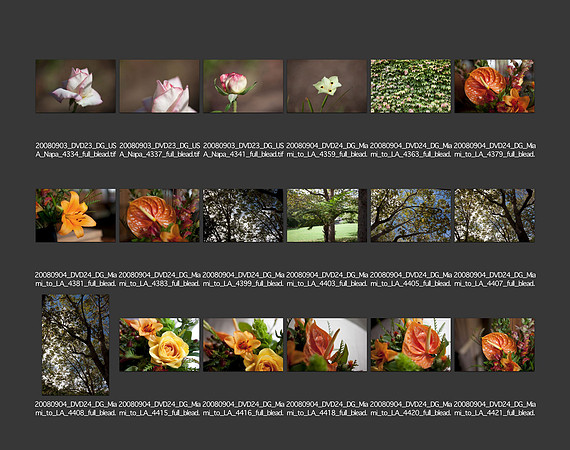This screenshot has height=450, width=570.
Task: Click filename label mi_to_LA_4381_full_bleed
Action: tap(76, 283)
